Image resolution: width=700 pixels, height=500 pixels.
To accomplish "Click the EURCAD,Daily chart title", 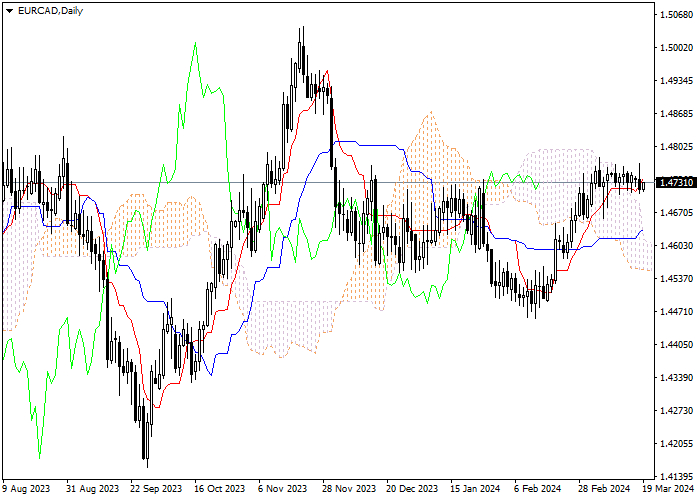I will click(50, 11).
